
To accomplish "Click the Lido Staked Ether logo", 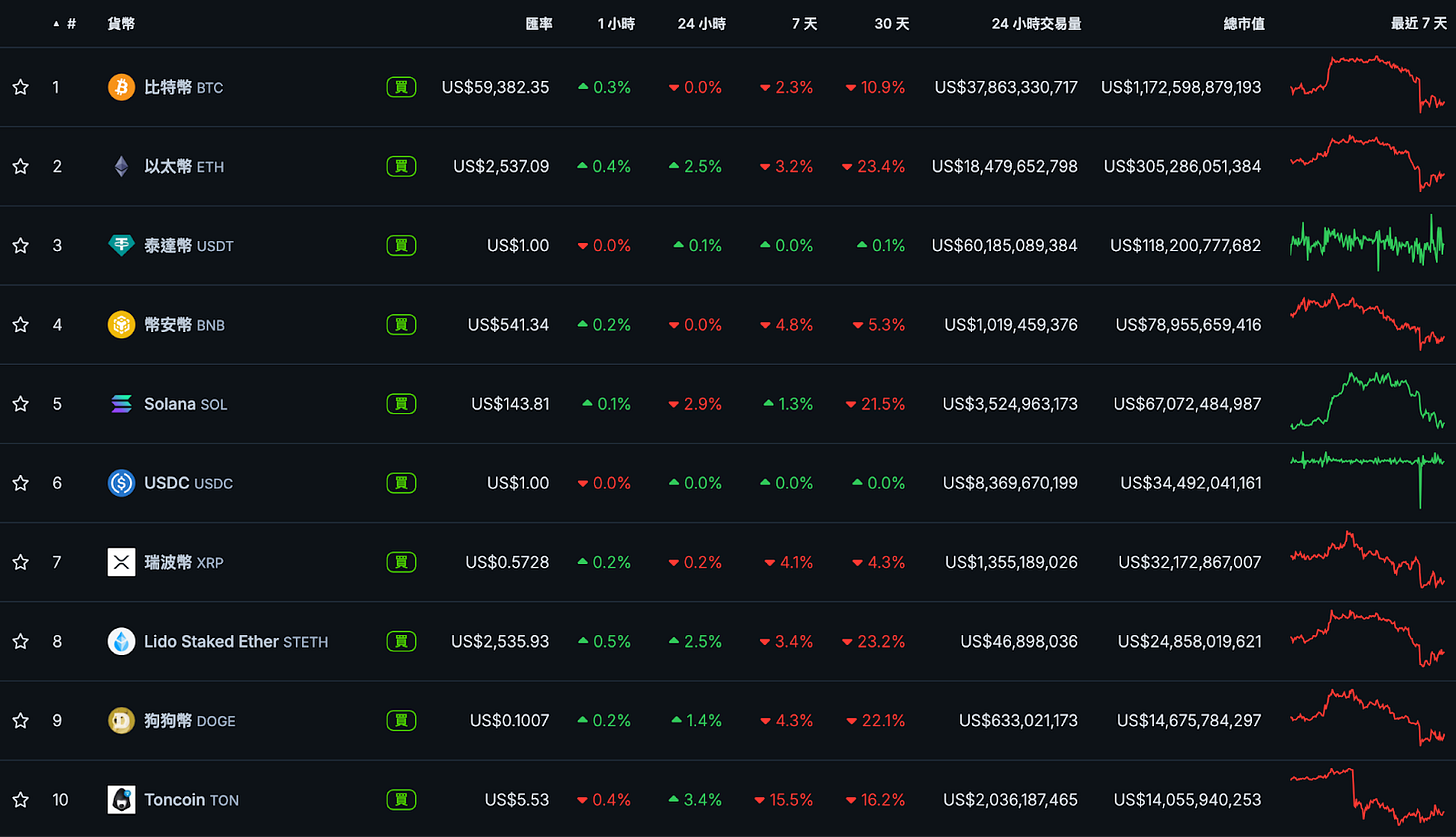I will coord(121,641).
